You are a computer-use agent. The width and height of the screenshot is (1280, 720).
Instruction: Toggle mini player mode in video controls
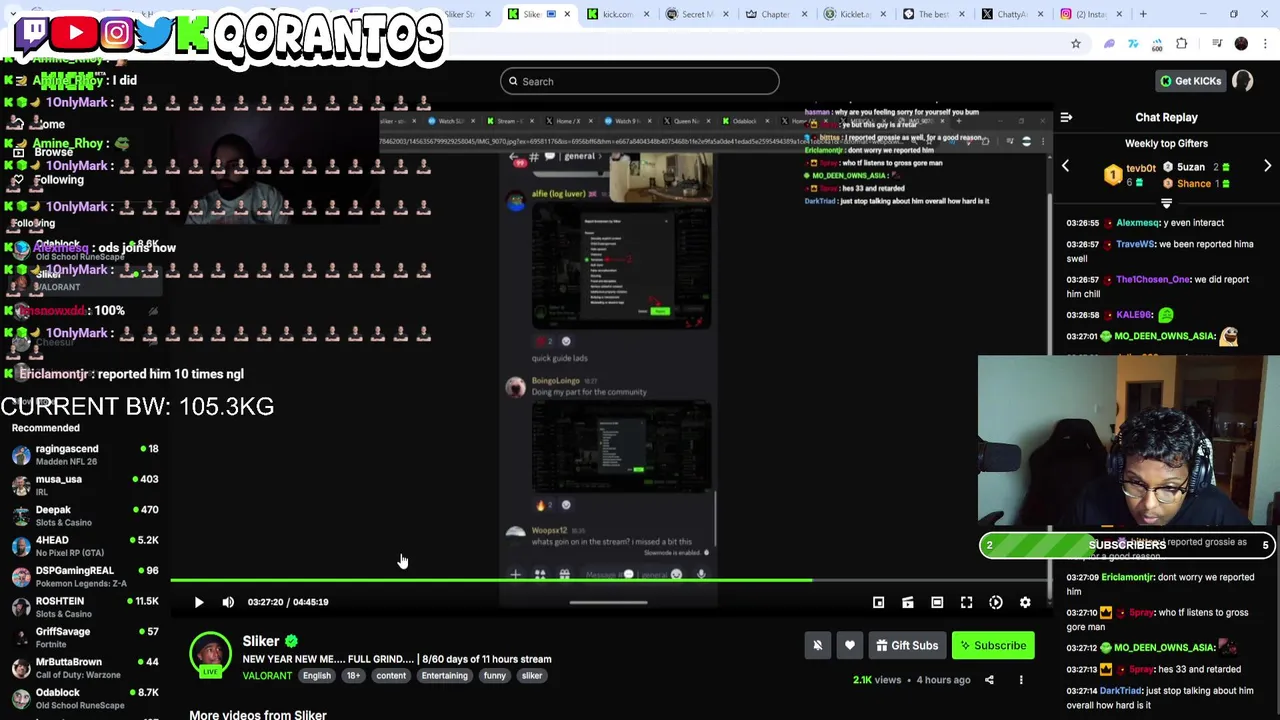[x=878, y=602]
